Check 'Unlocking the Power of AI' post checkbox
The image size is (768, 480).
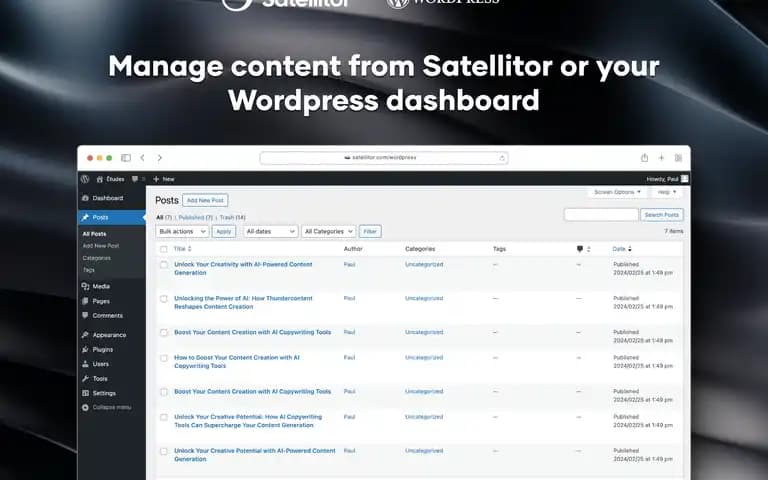164,299
